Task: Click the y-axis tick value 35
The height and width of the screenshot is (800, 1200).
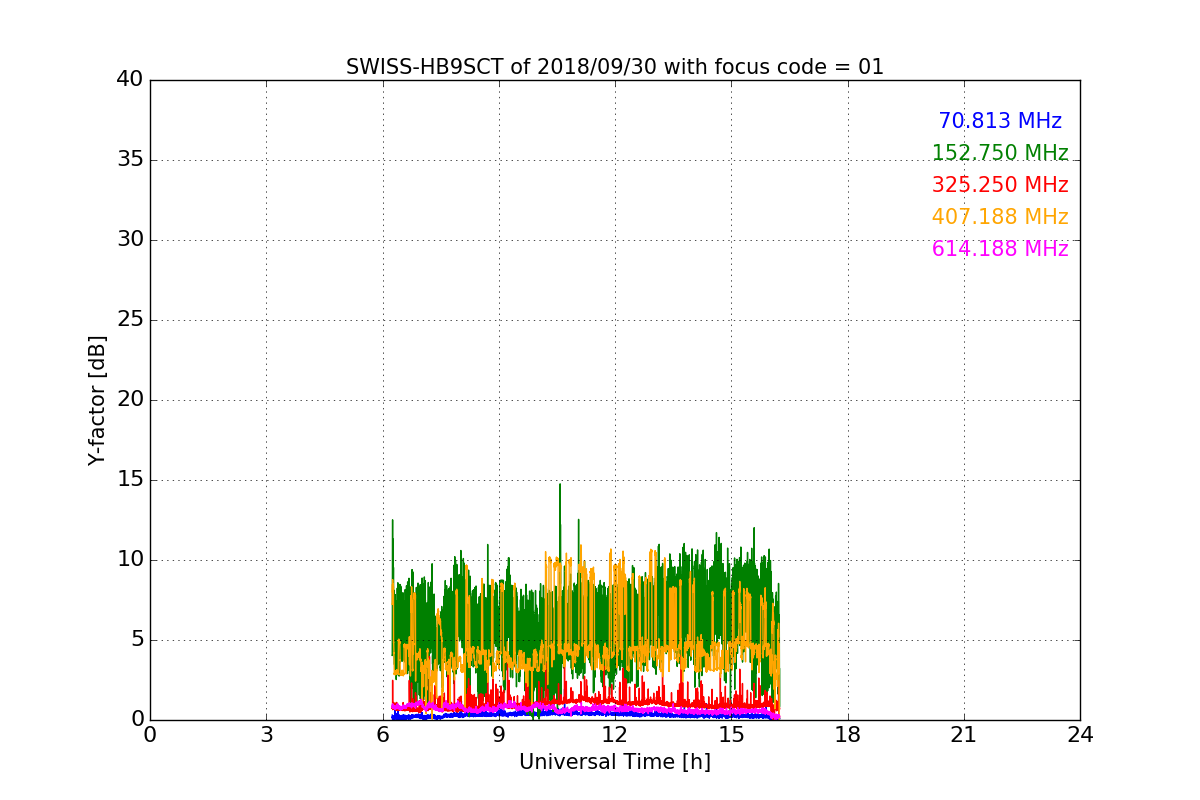Action: [x=130, y=160]
